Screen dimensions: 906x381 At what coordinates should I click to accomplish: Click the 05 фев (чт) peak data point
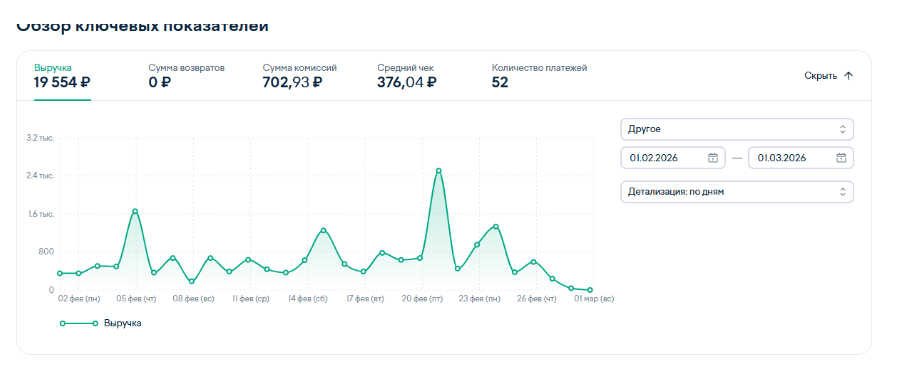135,211
